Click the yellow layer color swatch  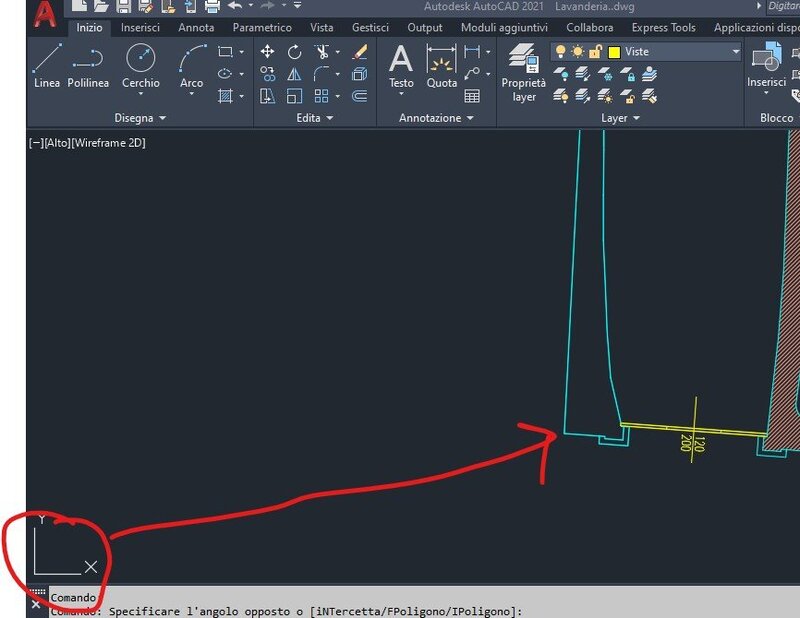[614, 52]
